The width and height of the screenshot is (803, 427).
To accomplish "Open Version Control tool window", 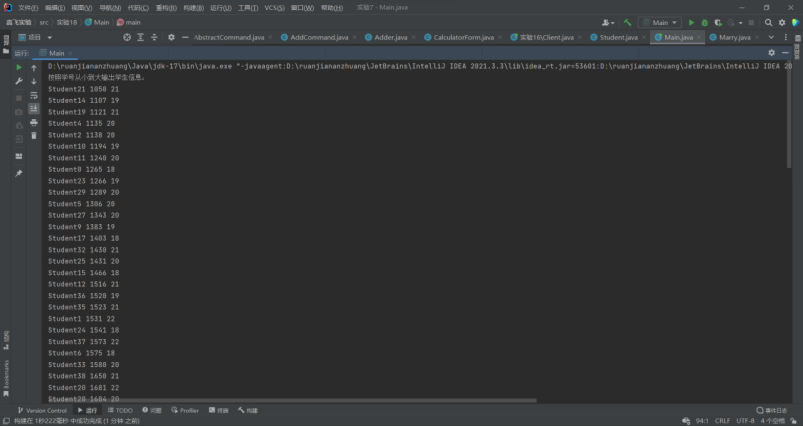I will click(41, 411).
